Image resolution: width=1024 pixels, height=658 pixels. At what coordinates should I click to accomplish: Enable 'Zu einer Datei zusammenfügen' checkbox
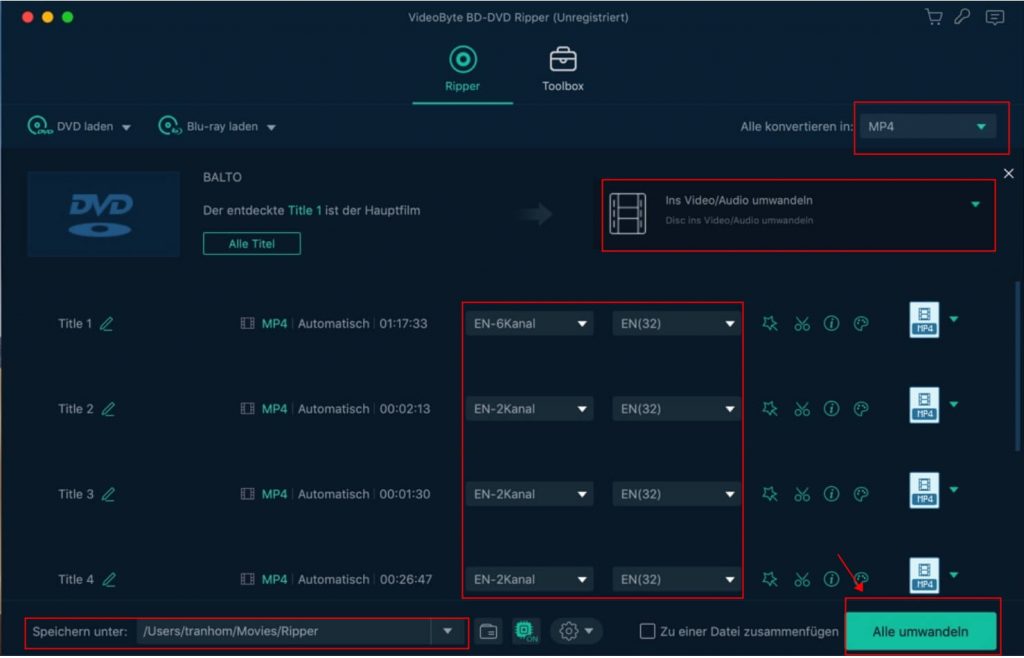[649, 631]
